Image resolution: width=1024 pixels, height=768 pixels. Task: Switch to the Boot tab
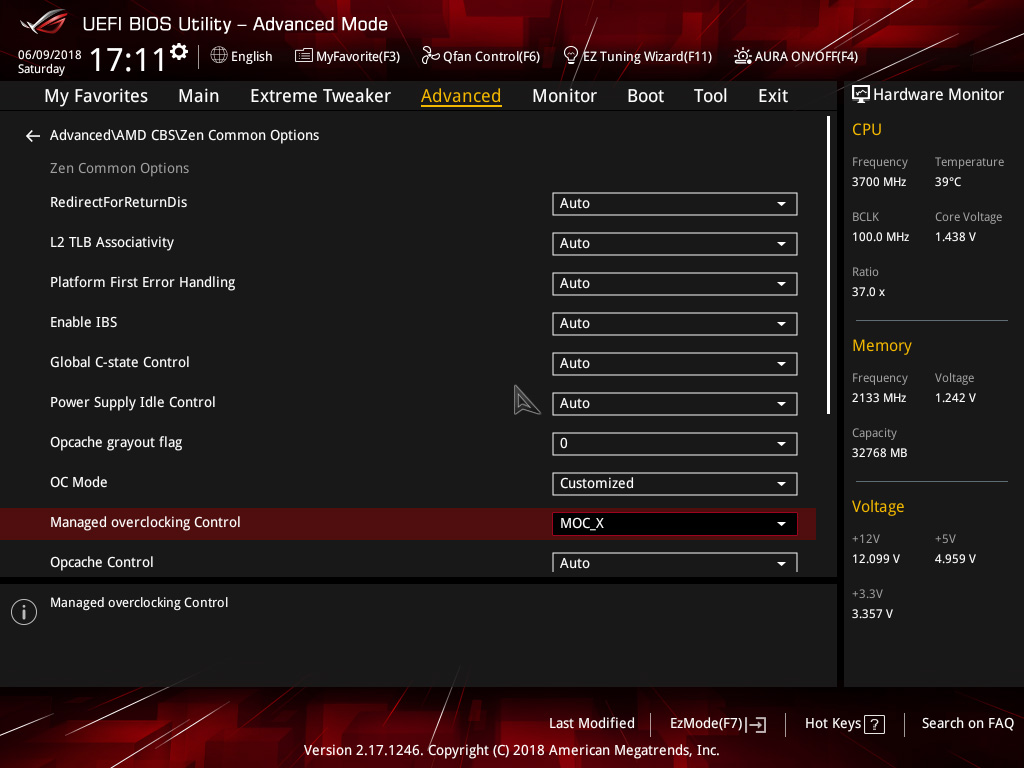pos(645,96)
